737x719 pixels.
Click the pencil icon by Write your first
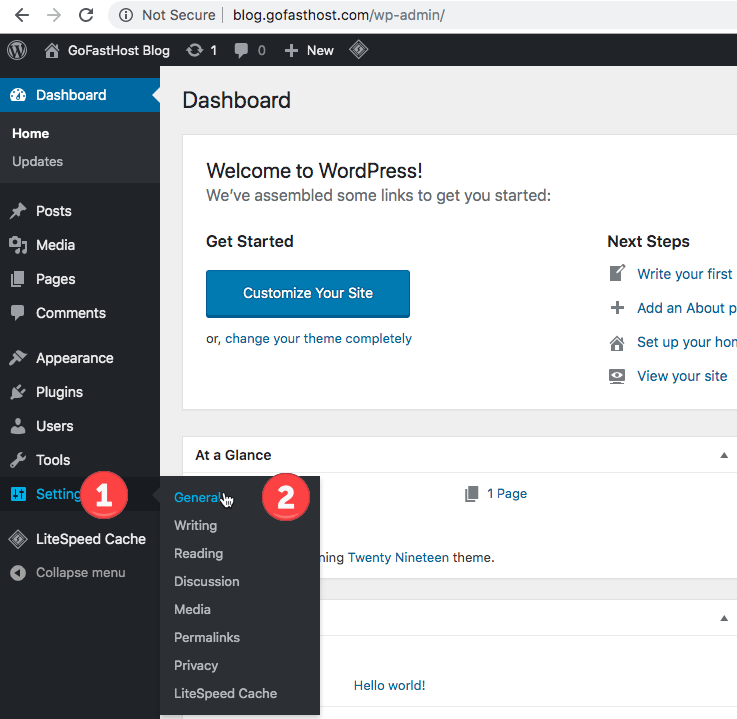click(x=617, y=273)
